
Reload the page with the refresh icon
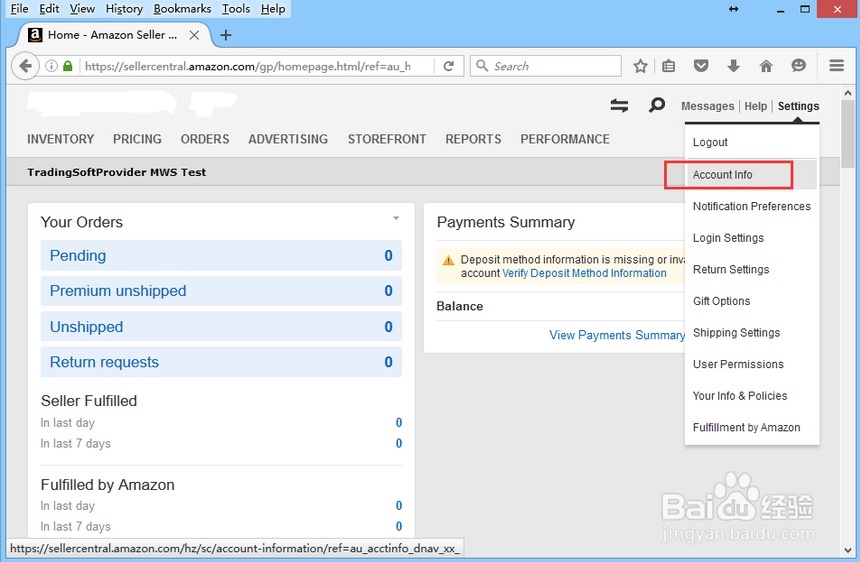pos(449,66)
